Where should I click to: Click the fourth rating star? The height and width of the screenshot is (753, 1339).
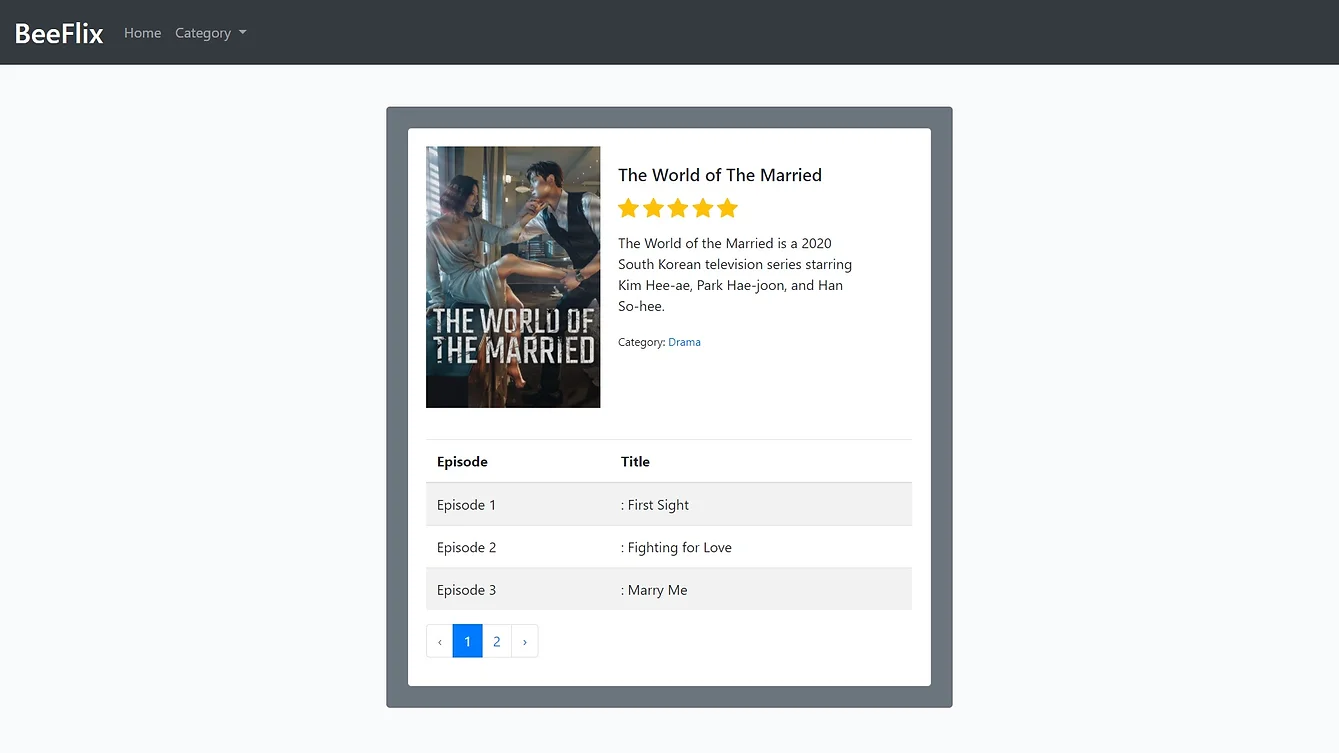coord(703,208)
